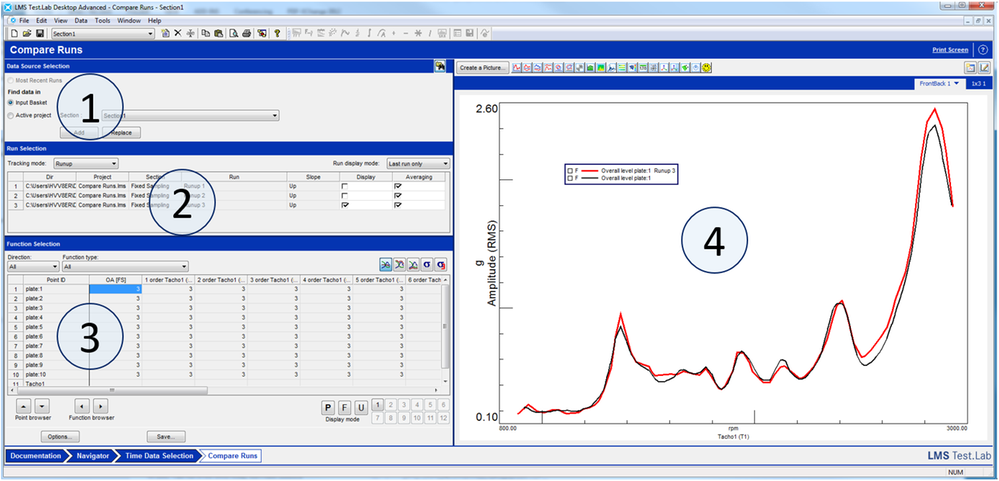Viewport: 999px width, 481px height.
Task: Open the Tracking mode Runup dropdown
Action: (x=85, y=163)
